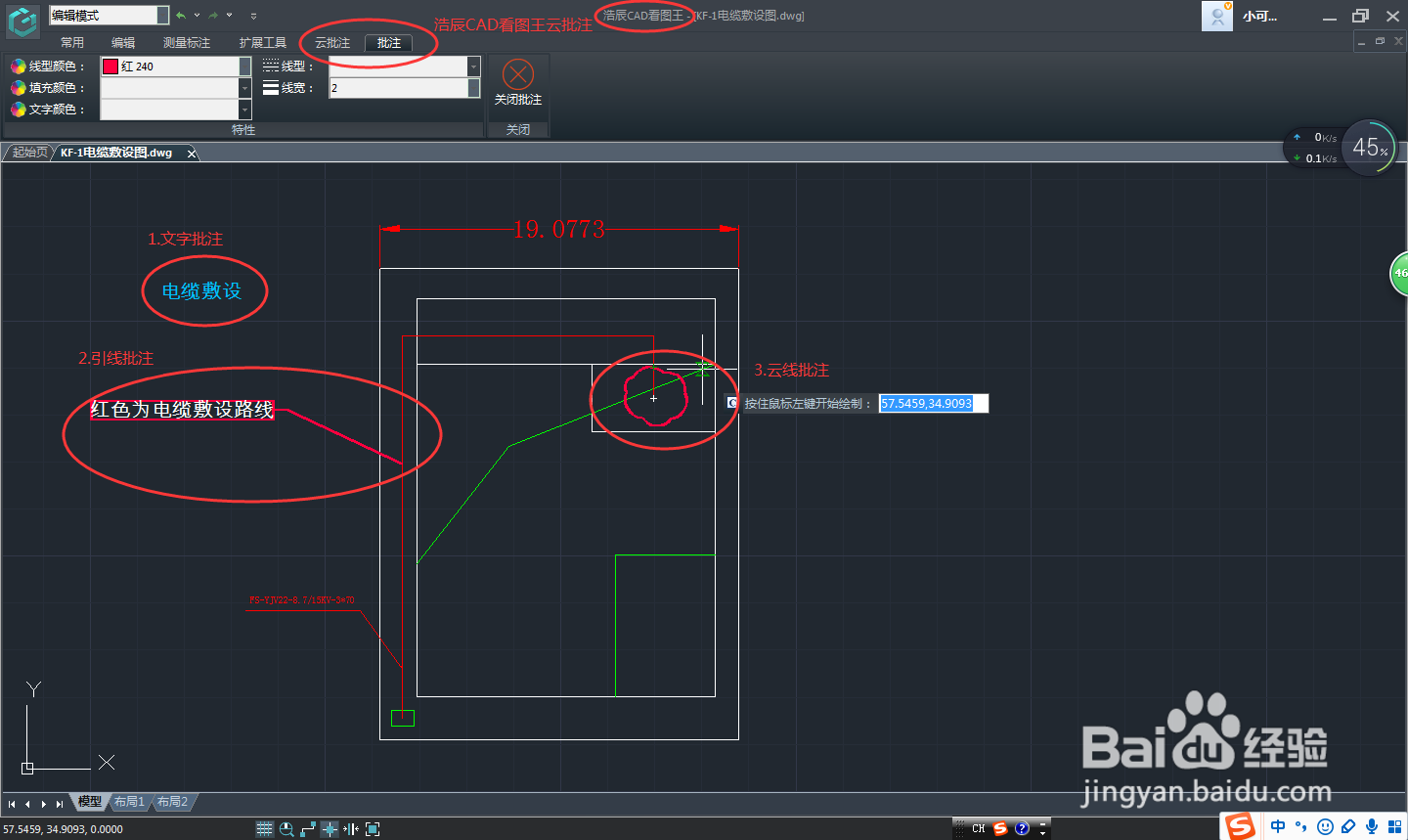
Task: Toggle the grid display status icon
Action: pos(264,829)
